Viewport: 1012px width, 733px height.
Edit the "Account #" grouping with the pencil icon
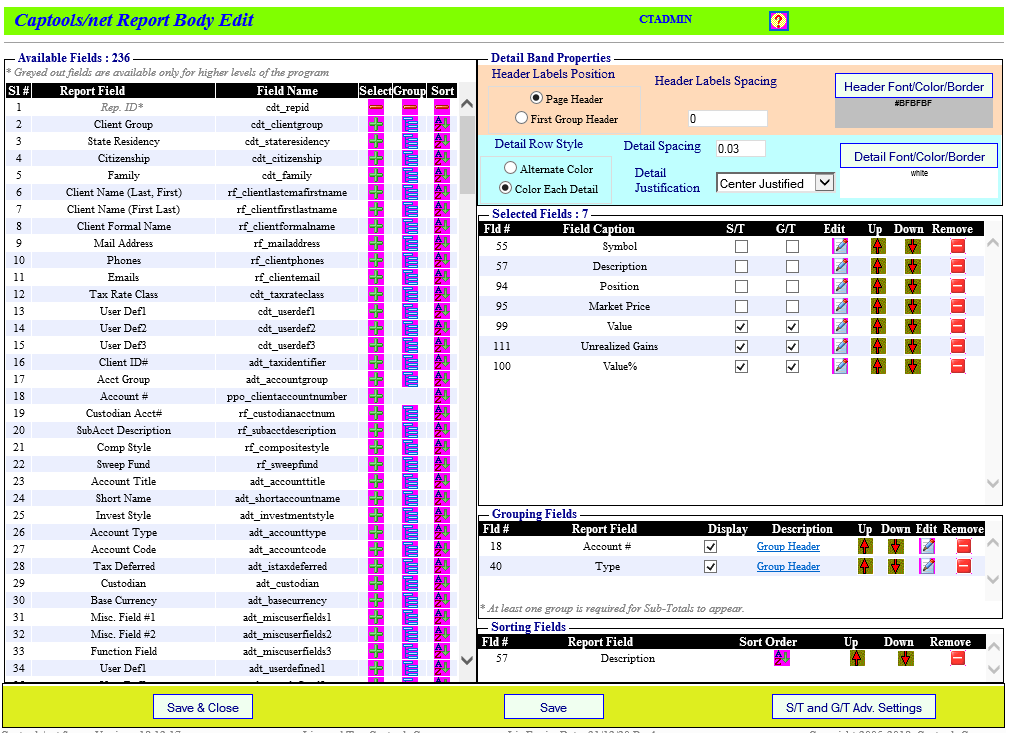tap(926, 546)
